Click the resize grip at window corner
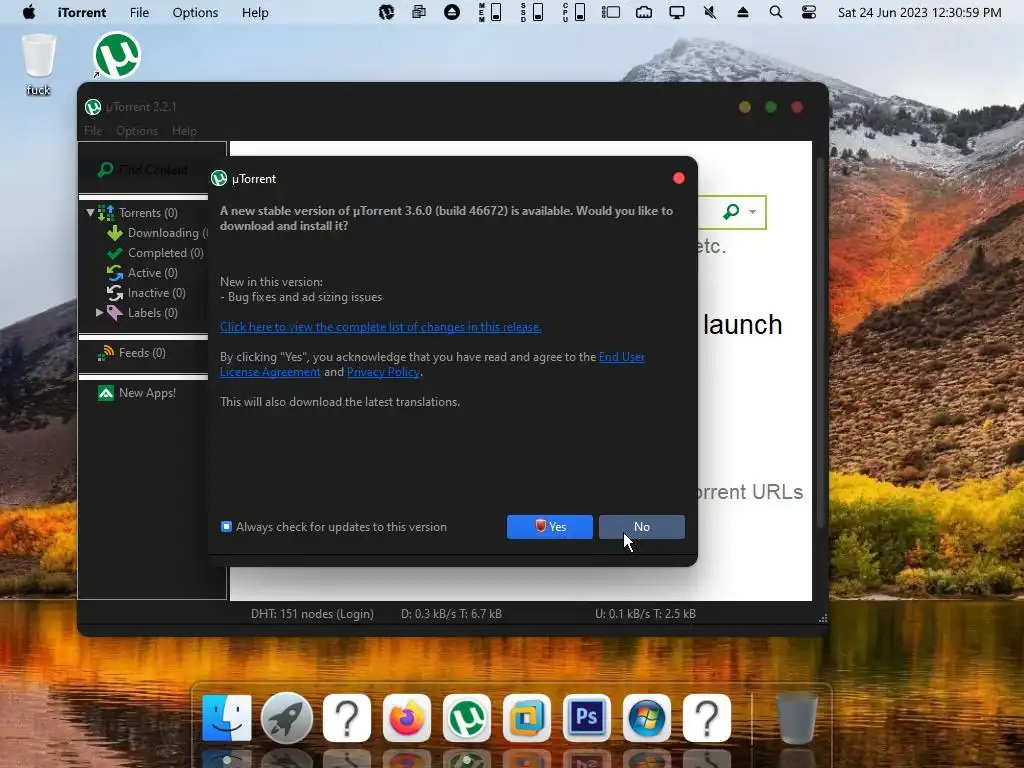The width and height of the screenshot is (1024, 768). [x=823, y=618]
